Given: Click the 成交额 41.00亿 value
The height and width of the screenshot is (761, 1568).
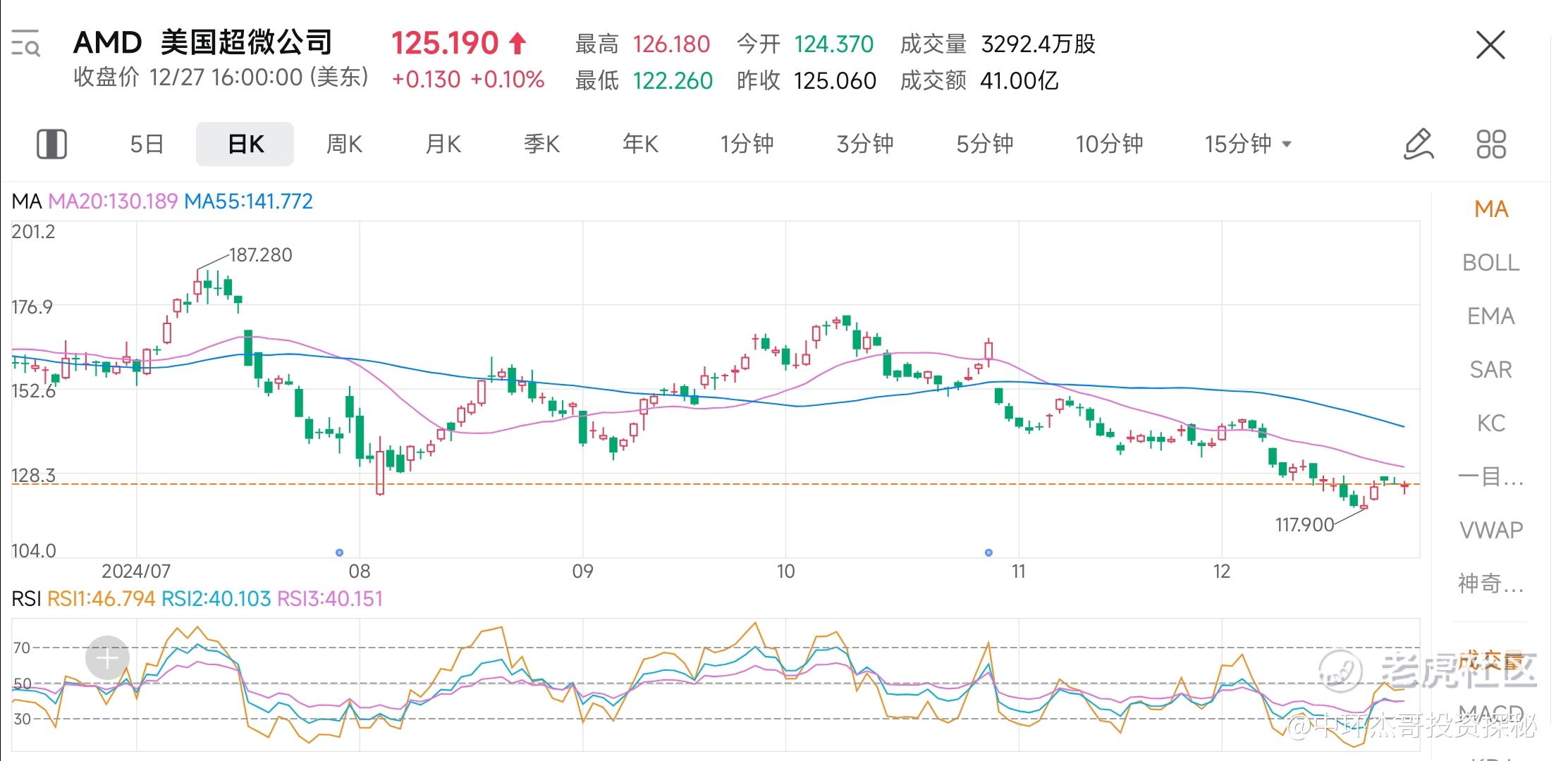Looking at the screenshot, I should [x=1019, y=81].
